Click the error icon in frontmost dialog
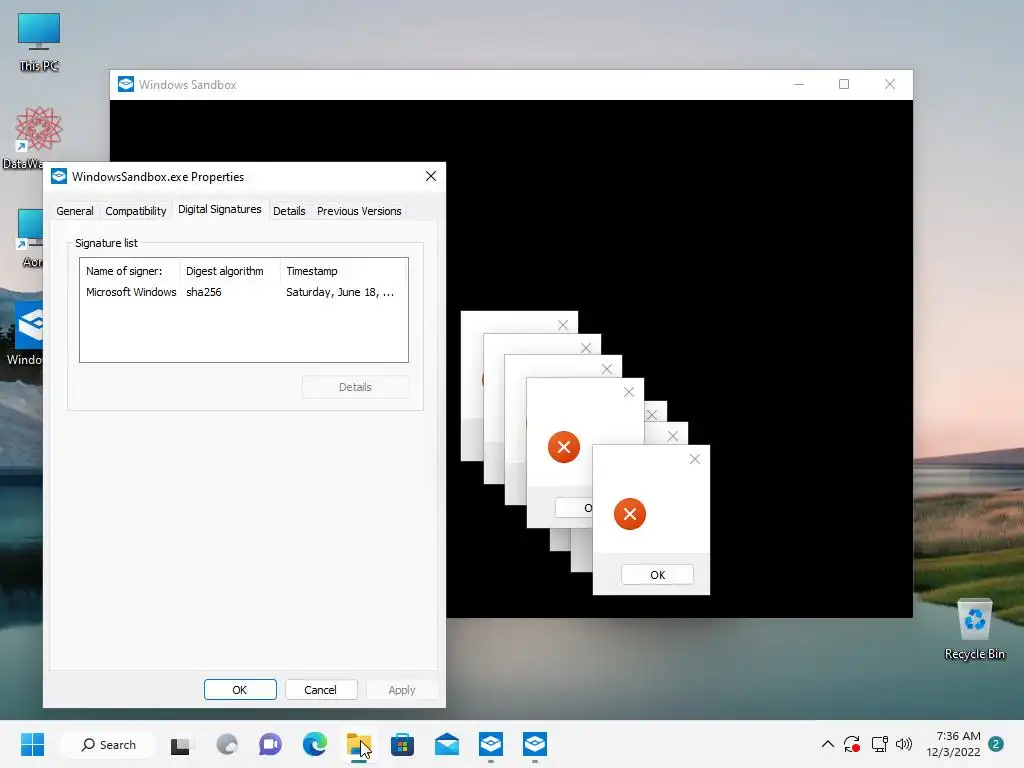The height and width of the screenshot is (768, 1024). (x=630, y=514)
